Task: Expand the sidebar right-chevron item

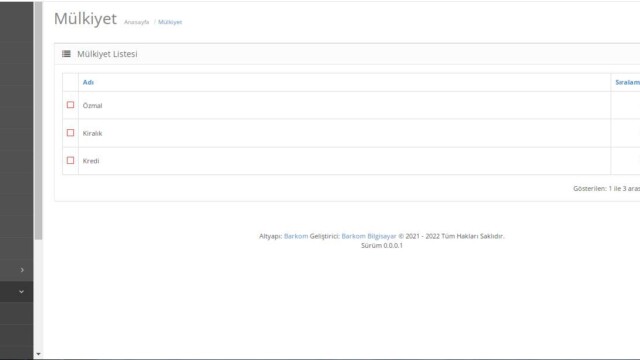Action: [22, 270]
